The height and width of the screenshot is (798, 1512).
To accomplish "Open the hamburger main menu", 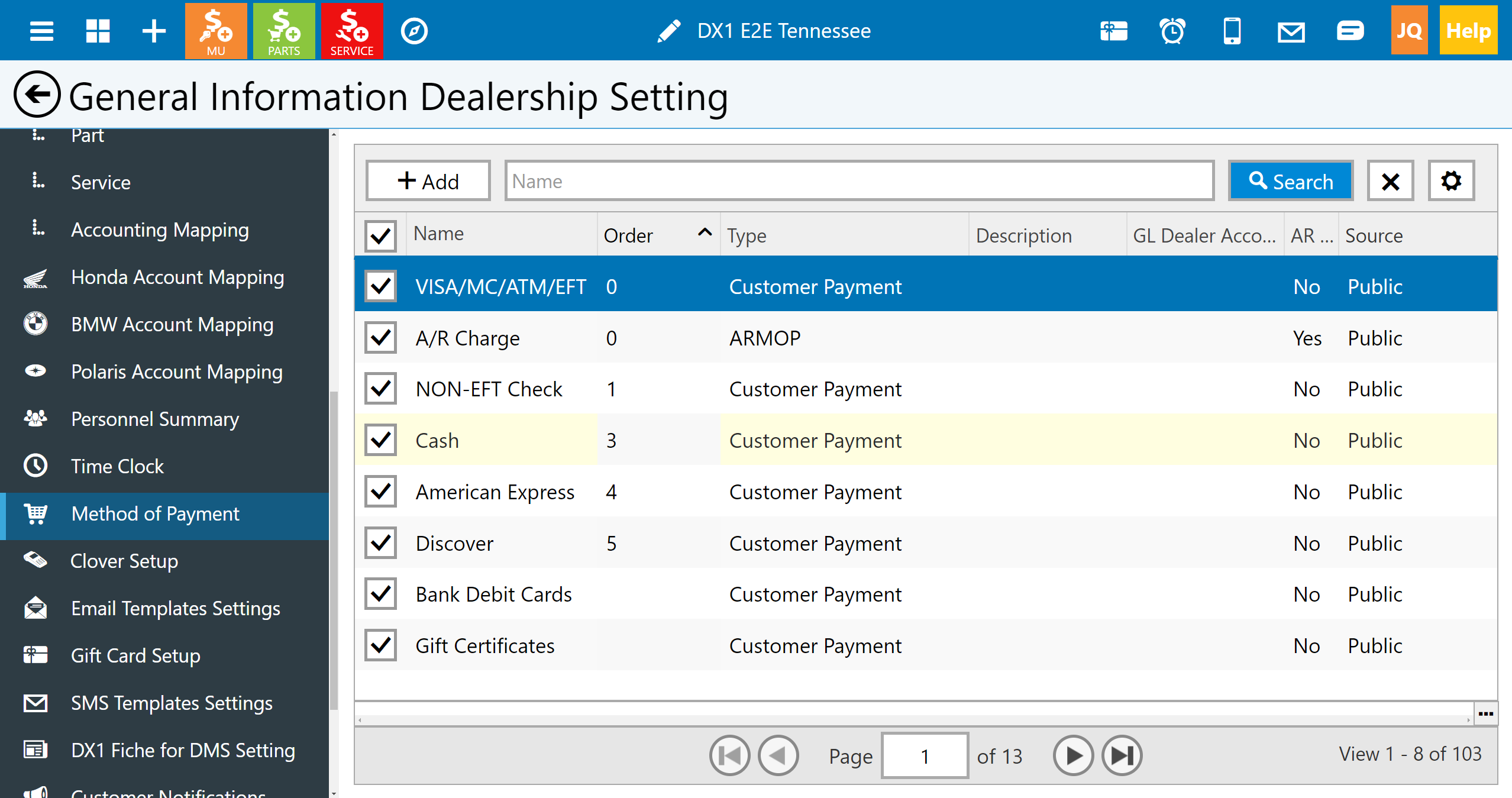I will (41, 31).
